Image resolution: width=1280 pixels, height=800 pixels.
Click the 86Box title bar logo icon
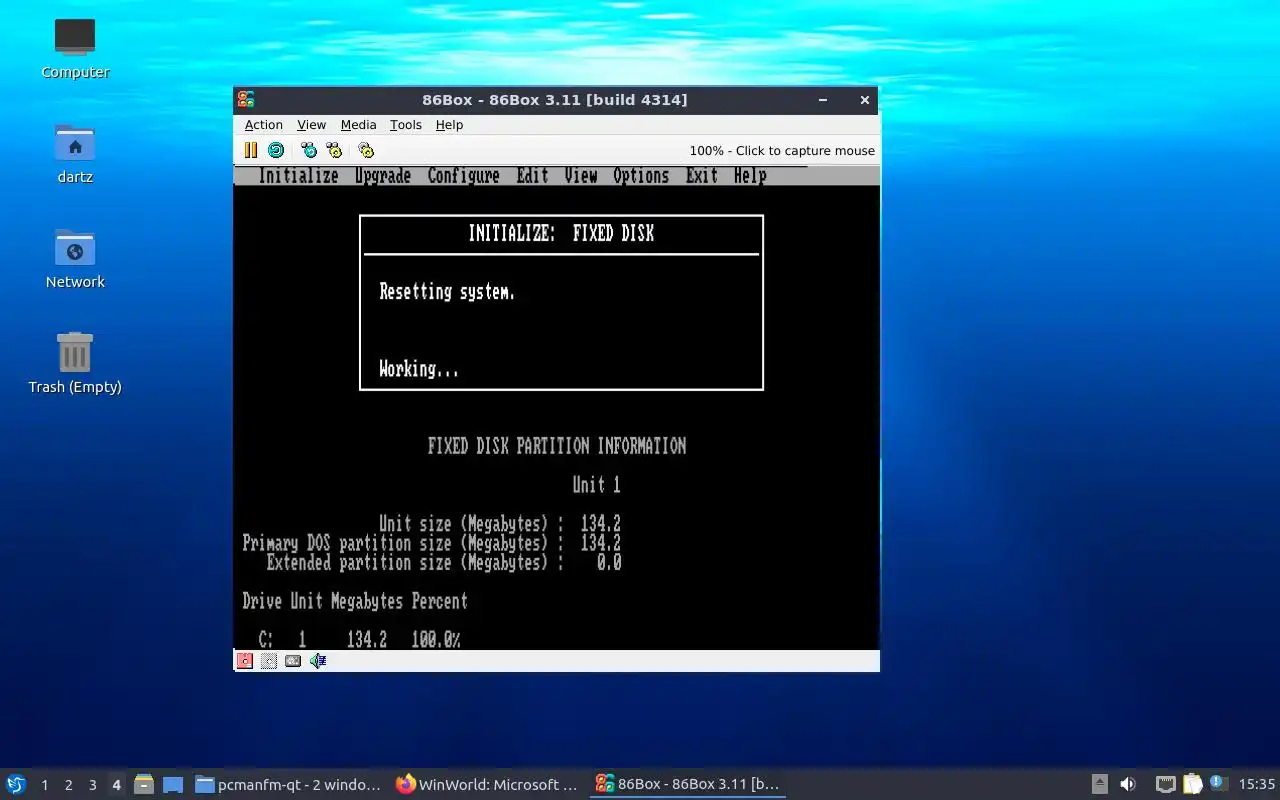point(246,99)
